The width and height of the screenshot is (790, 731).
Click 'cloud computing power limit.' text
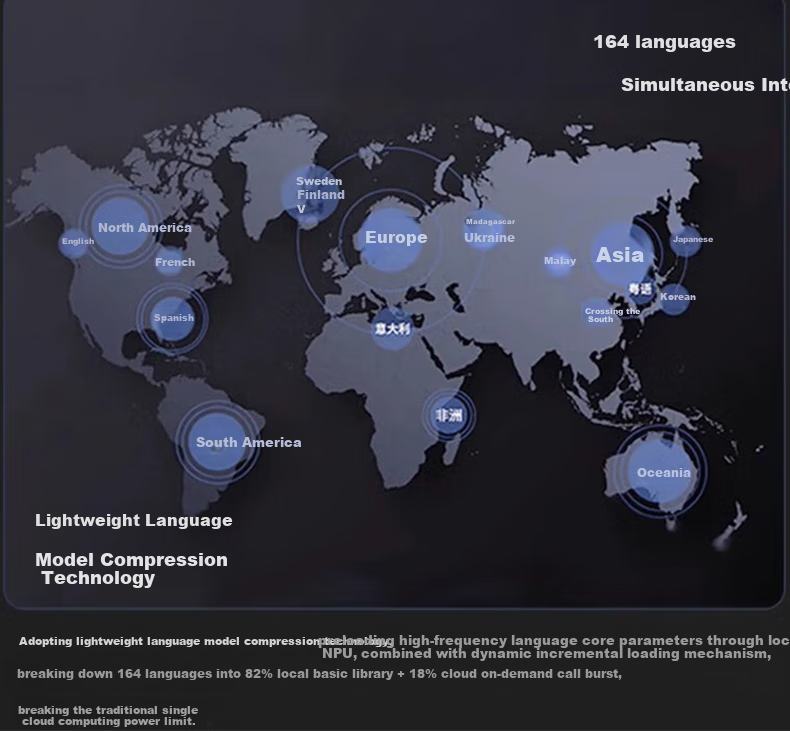pos(108,721)
